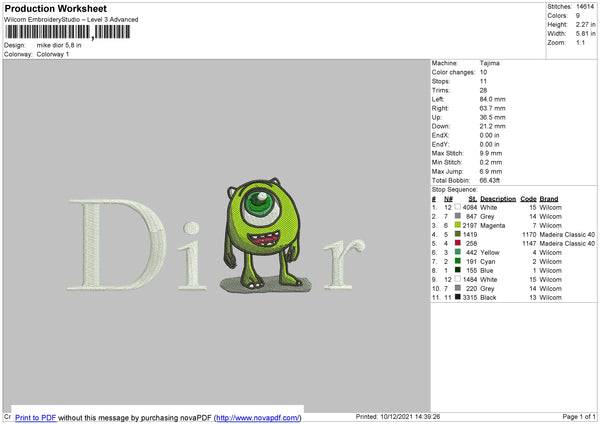Click the embroidered letter r
The height and width of the screenshot is (424, 600).
pos(344,264)
